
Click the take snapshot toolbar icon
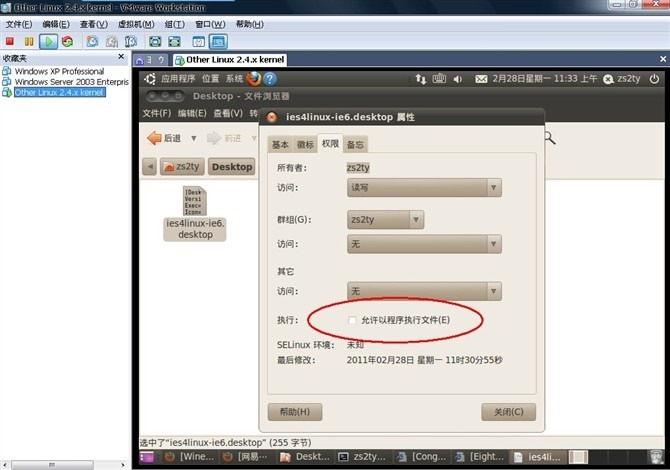click(92, 41)
